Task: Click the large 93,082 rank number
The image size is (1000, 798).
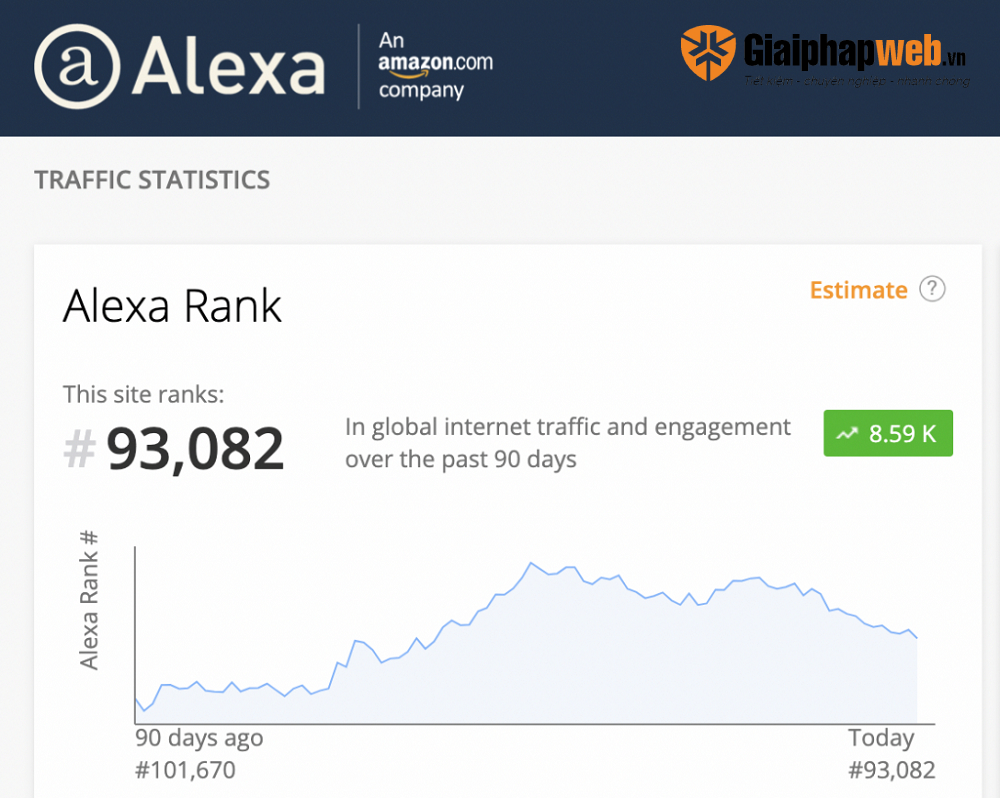Action: pos(195,449)
